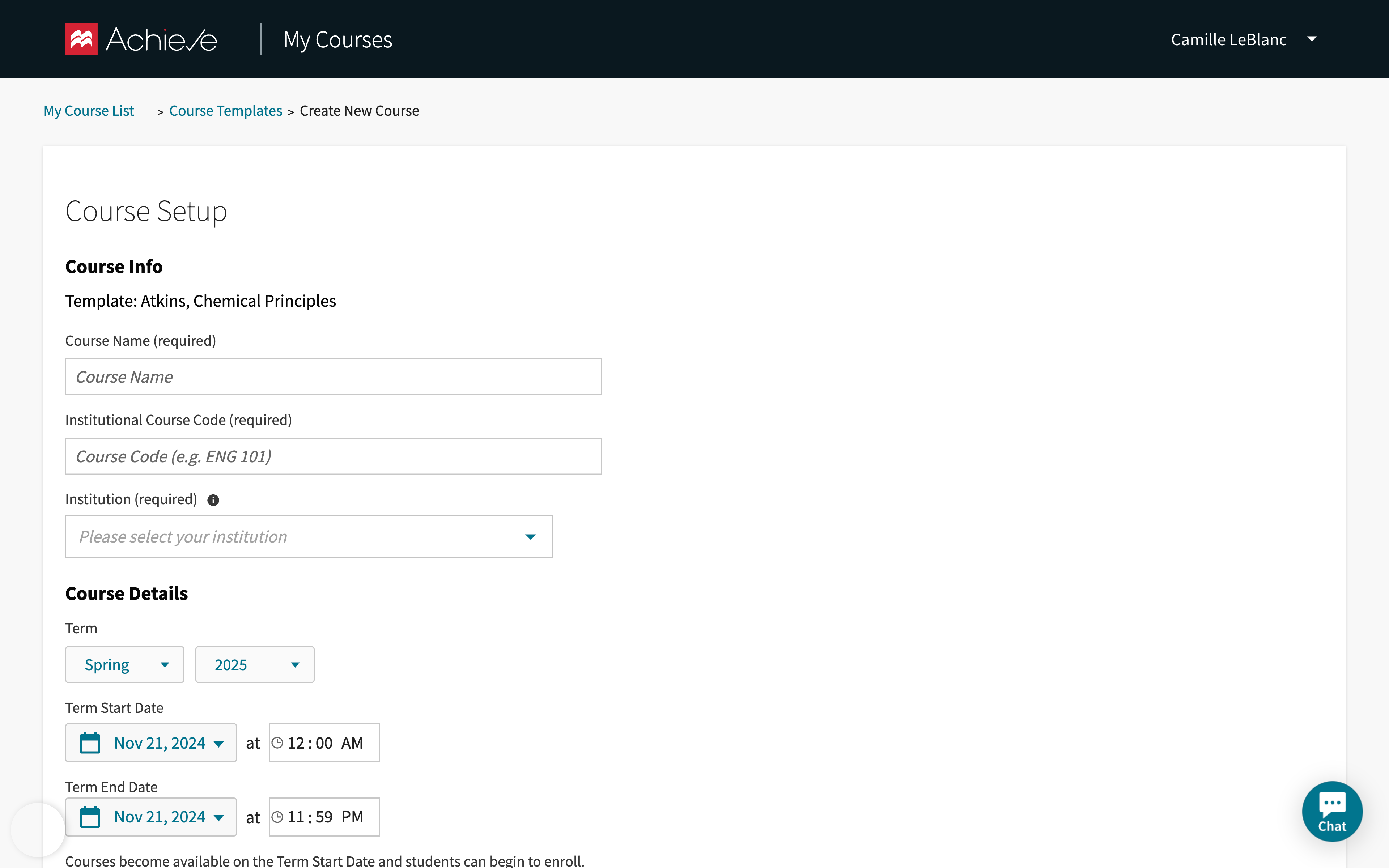This screenshot has width=1389, height=868.
Task: Navigate to Course Templates breadcrumb link
Action: pyautogui.click(x=224, y=110)
